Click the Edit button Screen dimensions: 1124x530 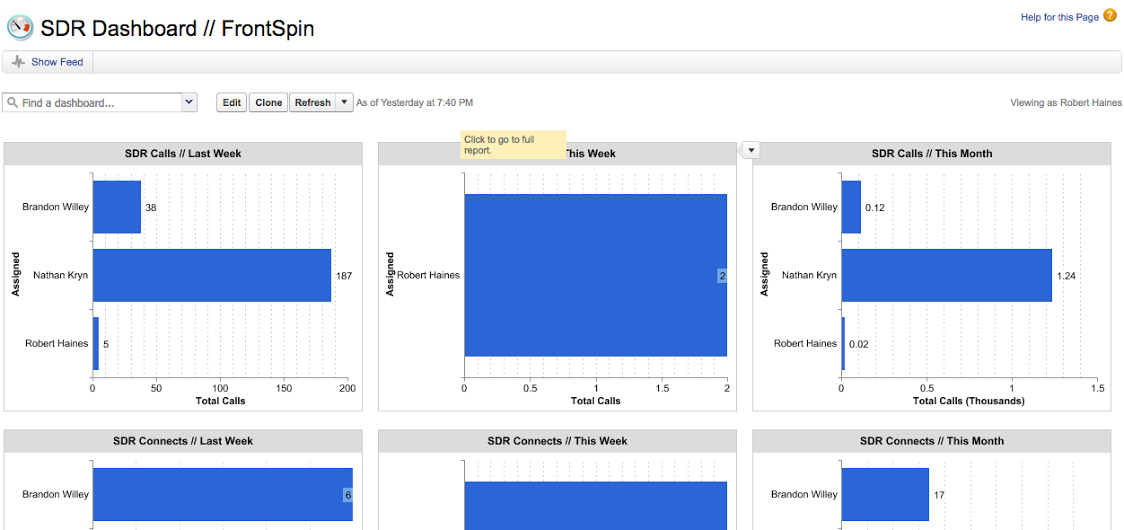(x=232, y=103)
